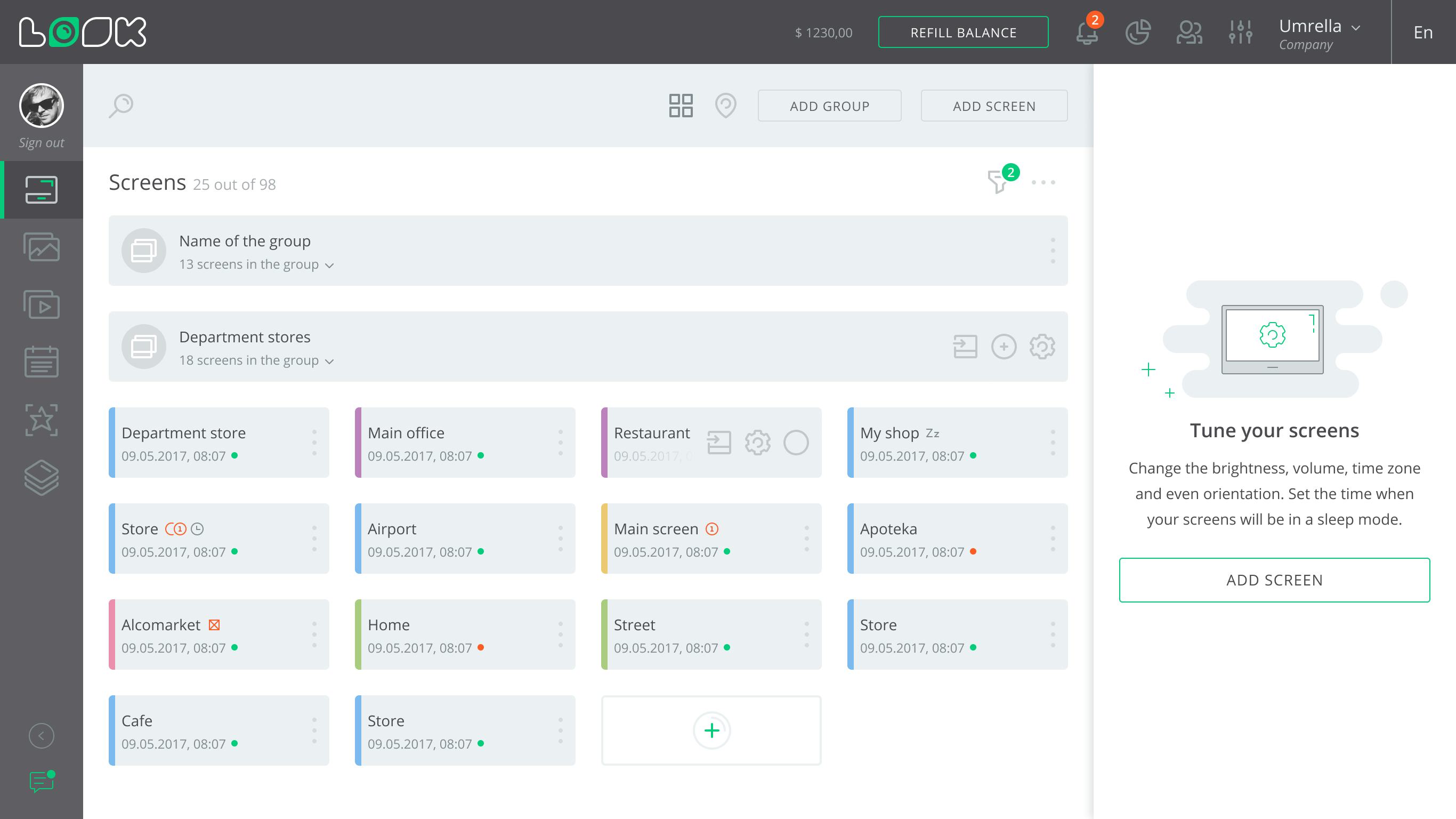Screen dimensions: 1456x819
Task: Click the ADD GROUP button
Action: (x=829, y=106)
